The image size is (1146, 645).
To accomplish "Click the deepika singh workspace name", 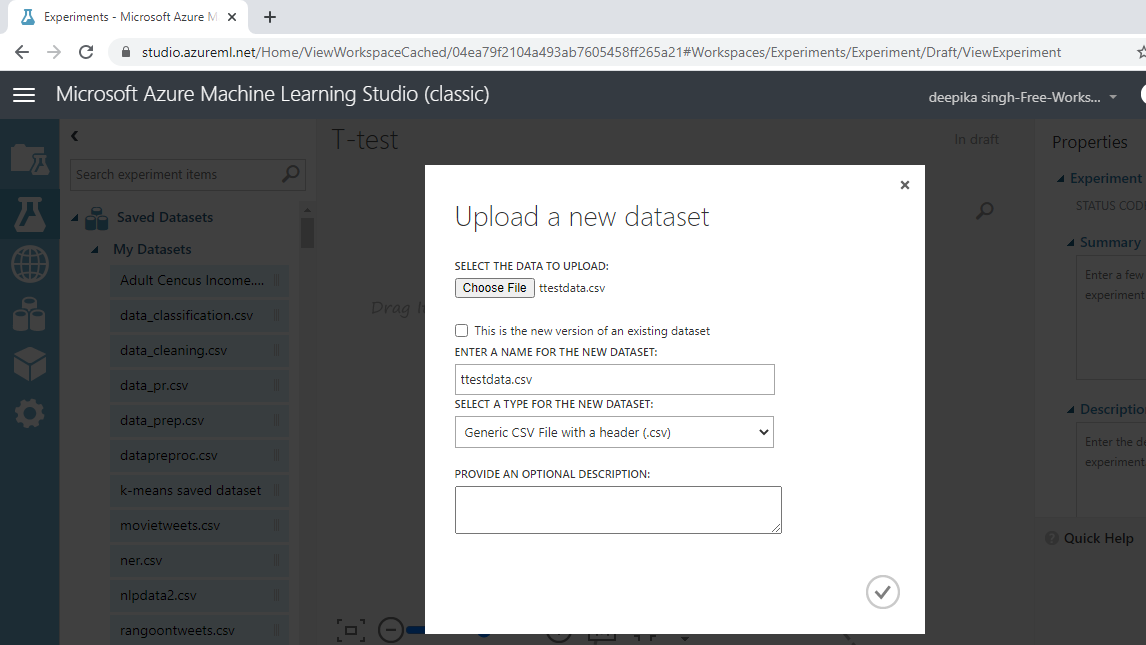I will pos(1014,97).
